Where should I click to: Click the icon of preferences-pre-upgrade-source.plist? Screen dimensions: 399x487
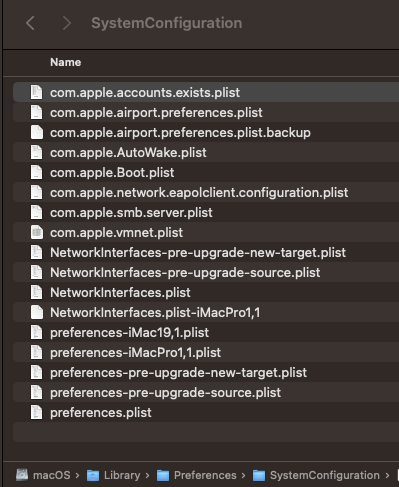tap(36, 392)
